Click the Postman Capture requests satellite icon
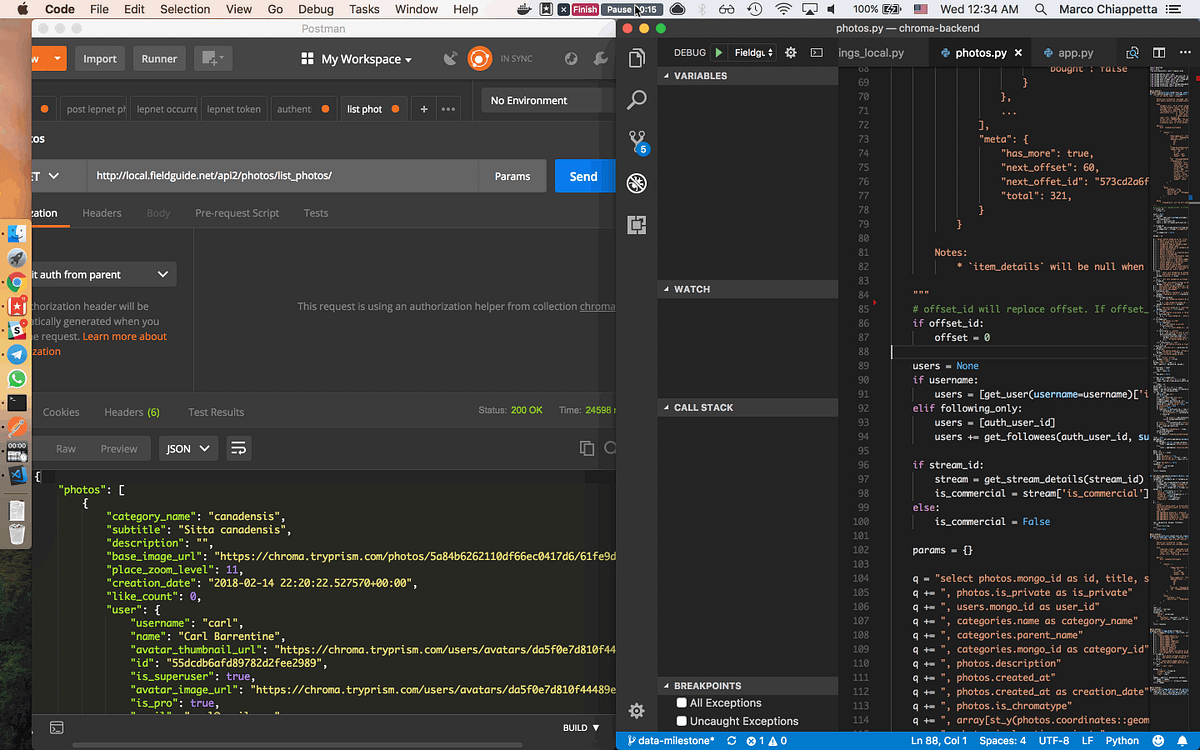Screen dimensions: 1200x750 click(450, 58)
